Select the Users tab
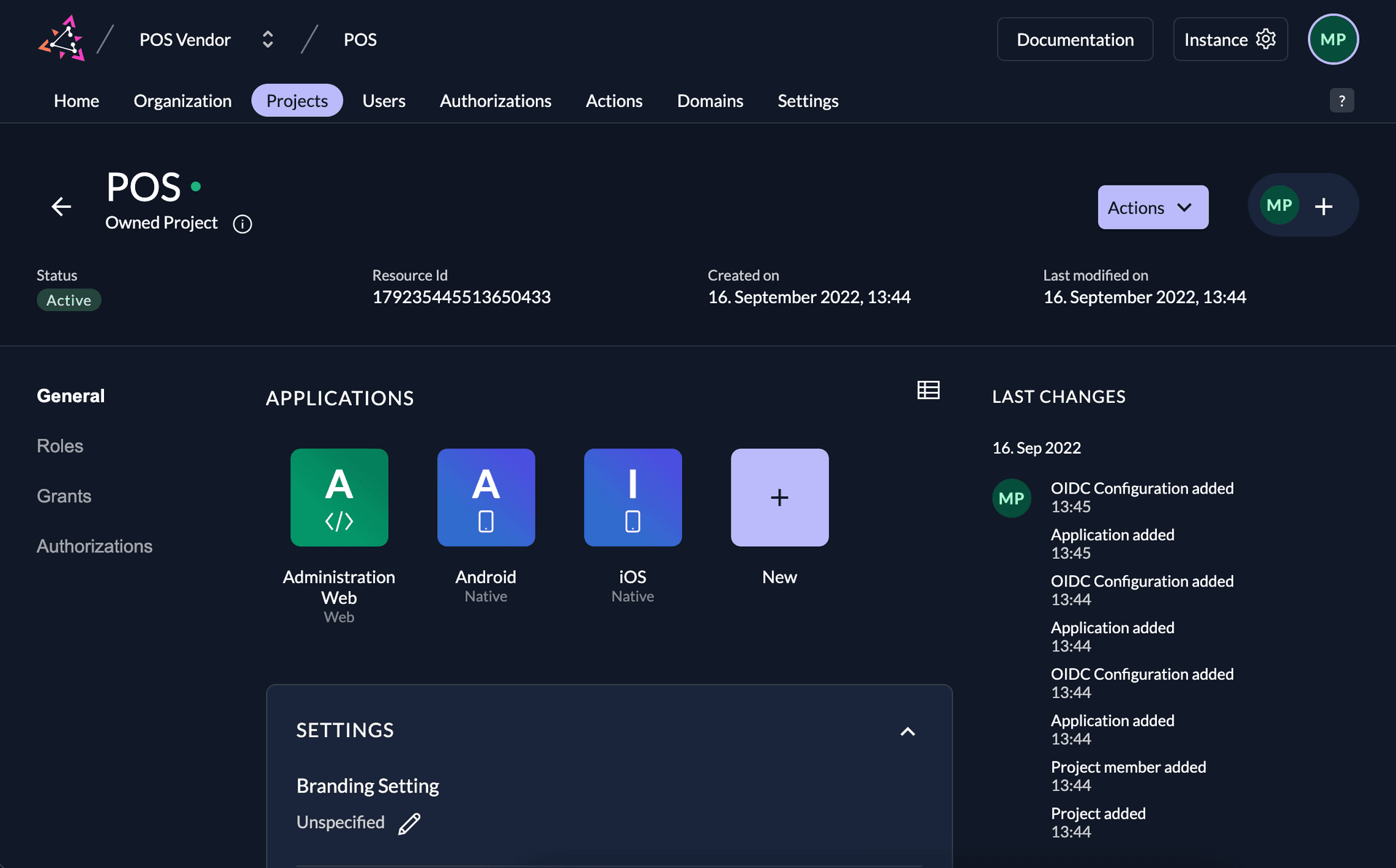This screenshot has width=1396, height=868. pos(384,99)
